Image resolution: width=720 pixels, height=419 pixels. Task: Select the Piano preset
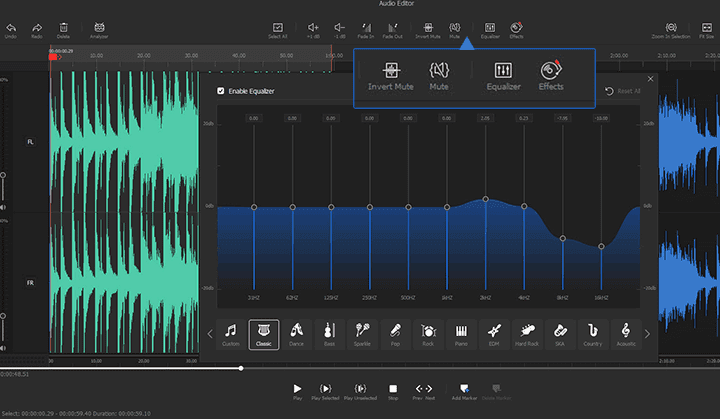(x=461, y=333)
